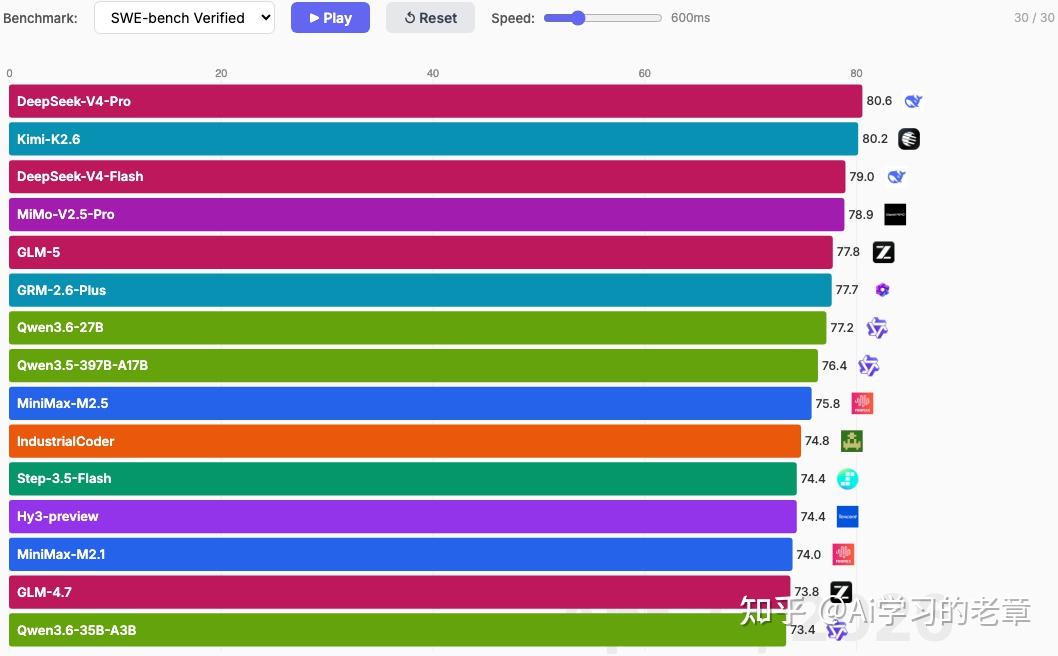Click the DeepSeek-V4-Flash bar label
Screen dimensions: 1058x656
[80, 177]
